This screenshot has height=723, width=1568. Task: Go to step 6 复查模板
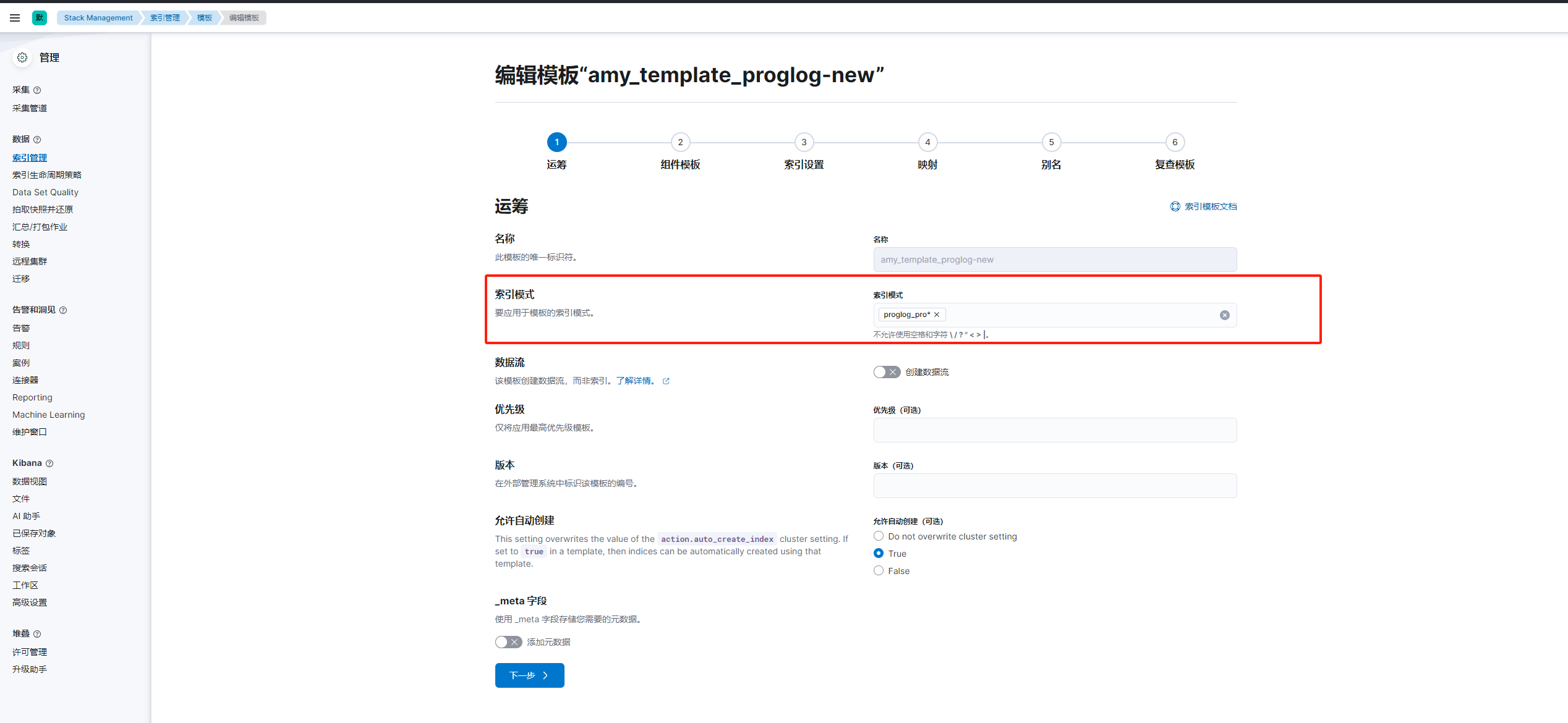coord(1175,142)
